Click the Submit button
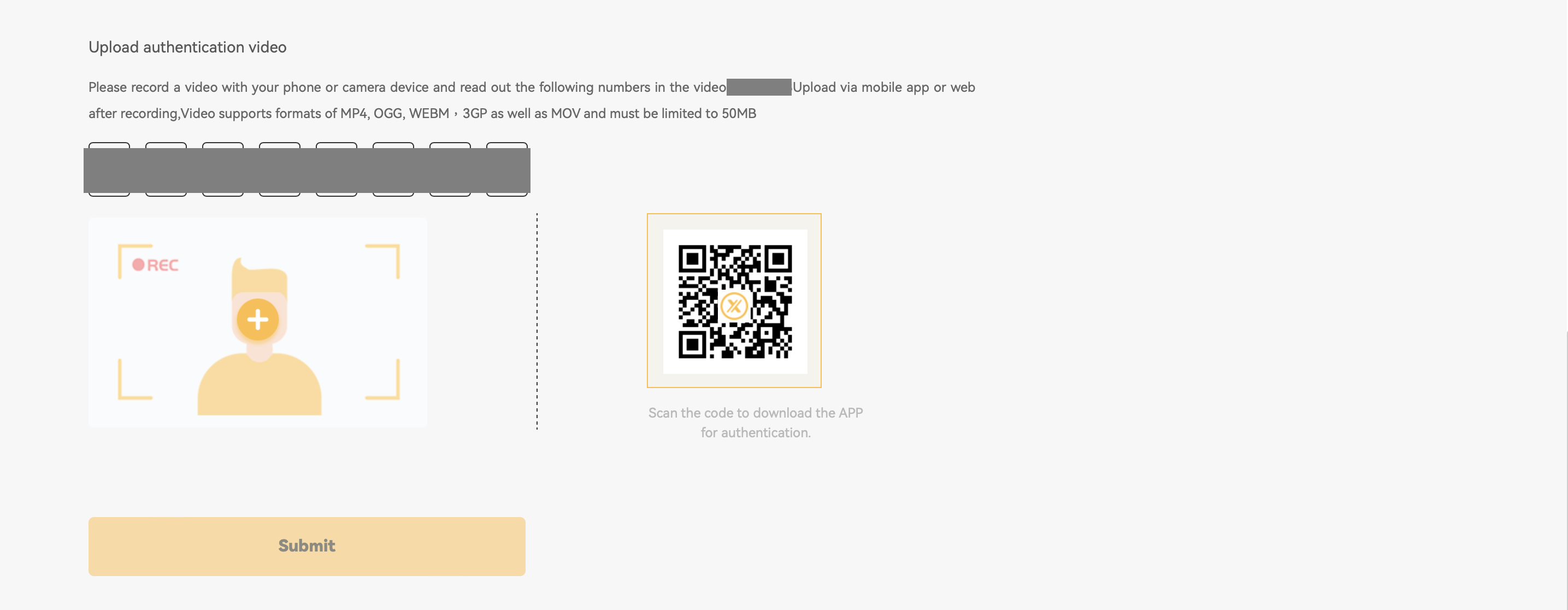This screenshot has width=1568, height=610. pos(307,546)
